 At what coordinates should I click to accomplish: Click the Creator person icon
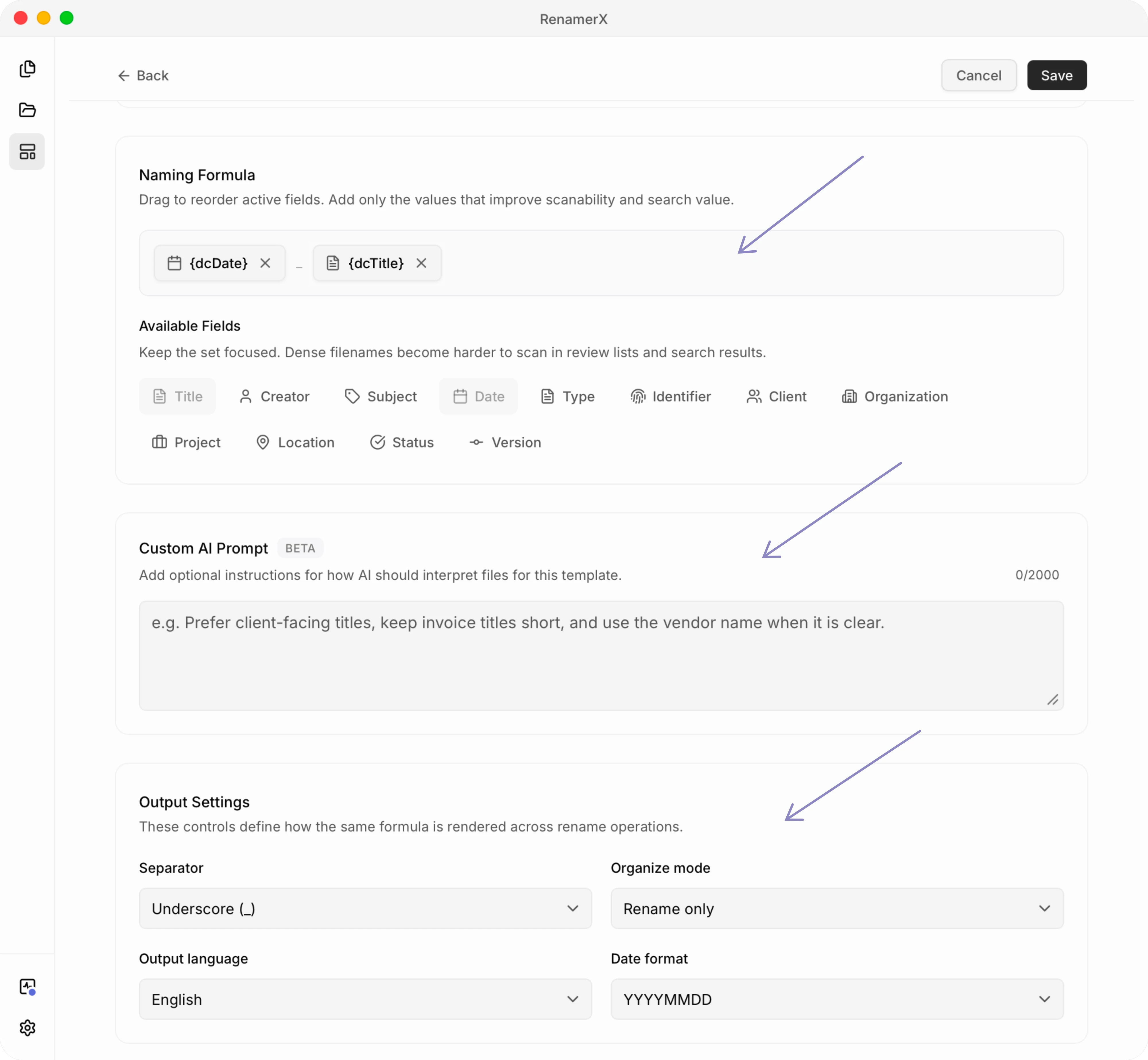[x=245, y=396]
